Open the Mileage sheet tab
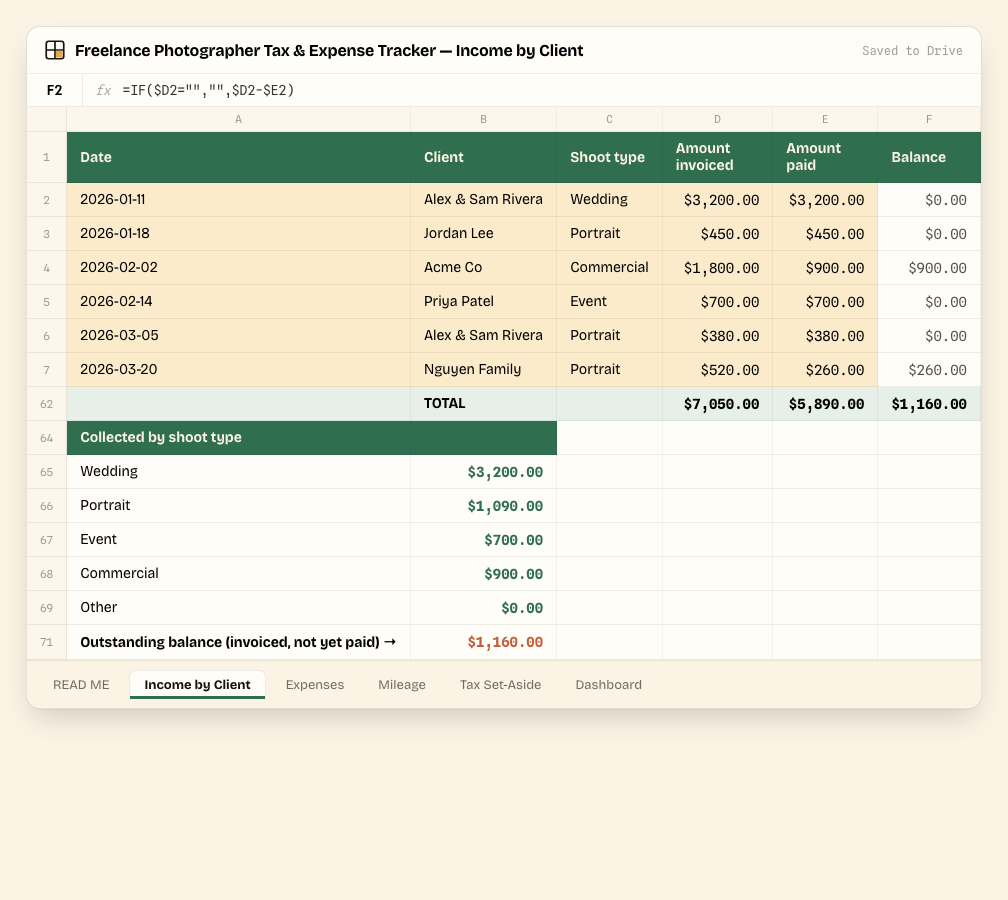Image resolution: width=1008 pixels, height=900 pixels. 402,685
